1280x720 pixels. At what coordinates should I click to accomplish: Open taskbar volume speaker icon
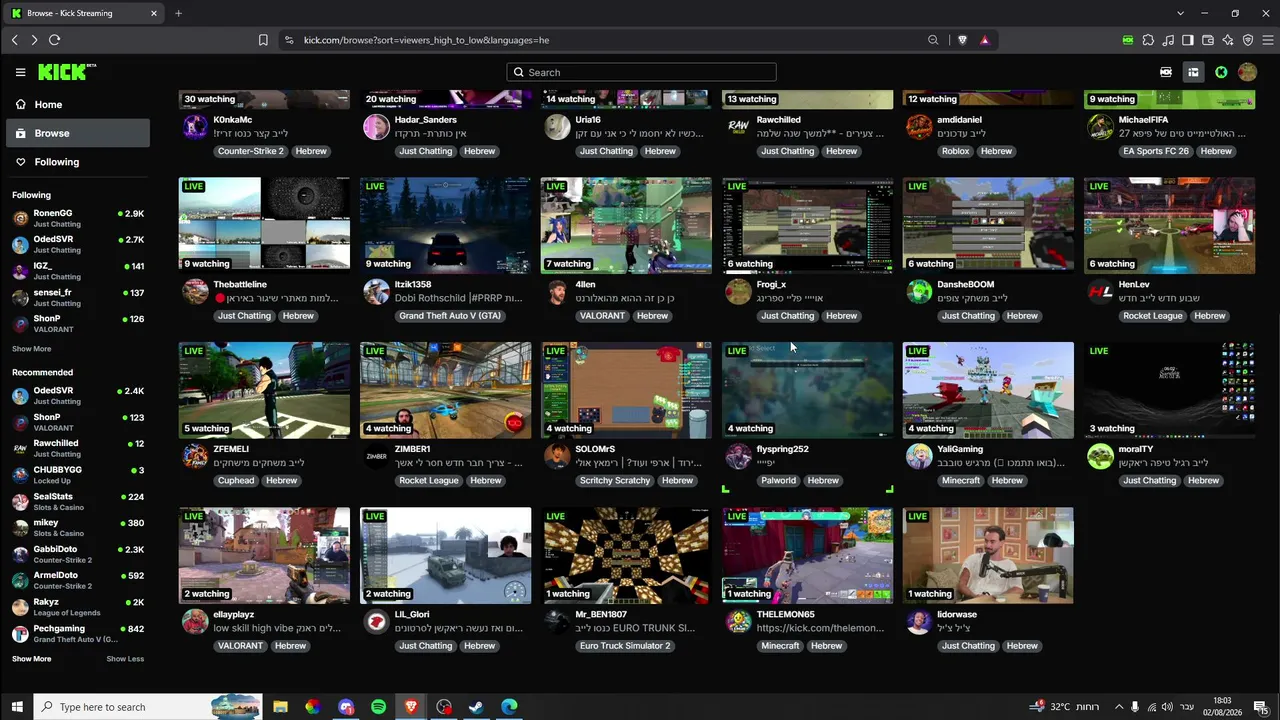click(x=1168, y=707)
